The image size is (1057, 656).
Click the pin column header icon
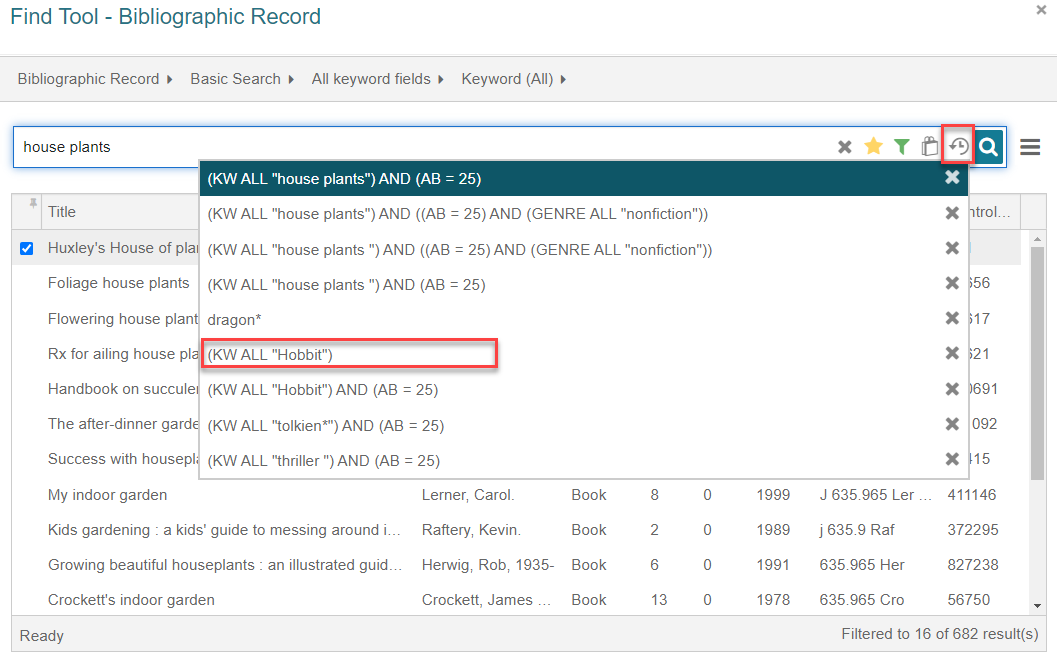click(32, 204)
